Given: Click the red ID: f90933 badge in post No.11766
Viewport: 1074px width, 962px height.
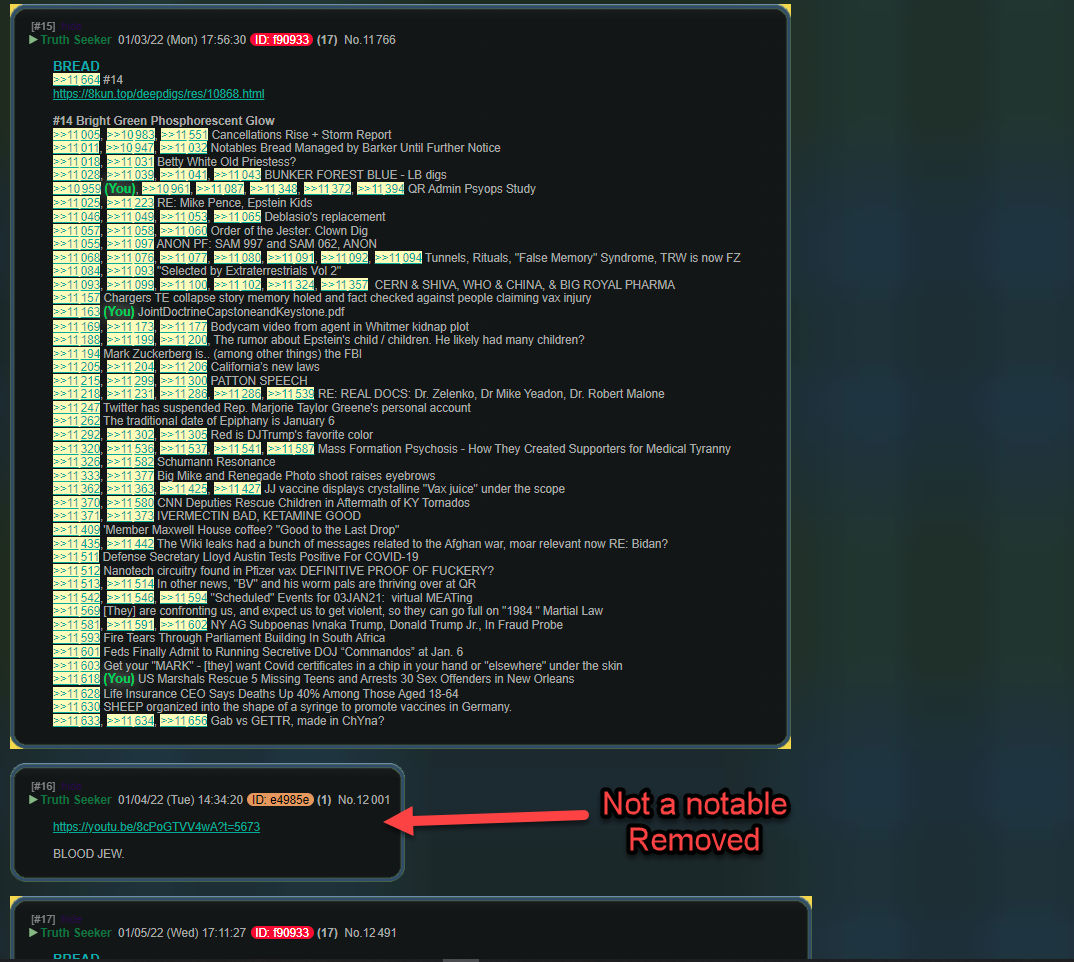Looking at the screenshot, I should [282, 40].
